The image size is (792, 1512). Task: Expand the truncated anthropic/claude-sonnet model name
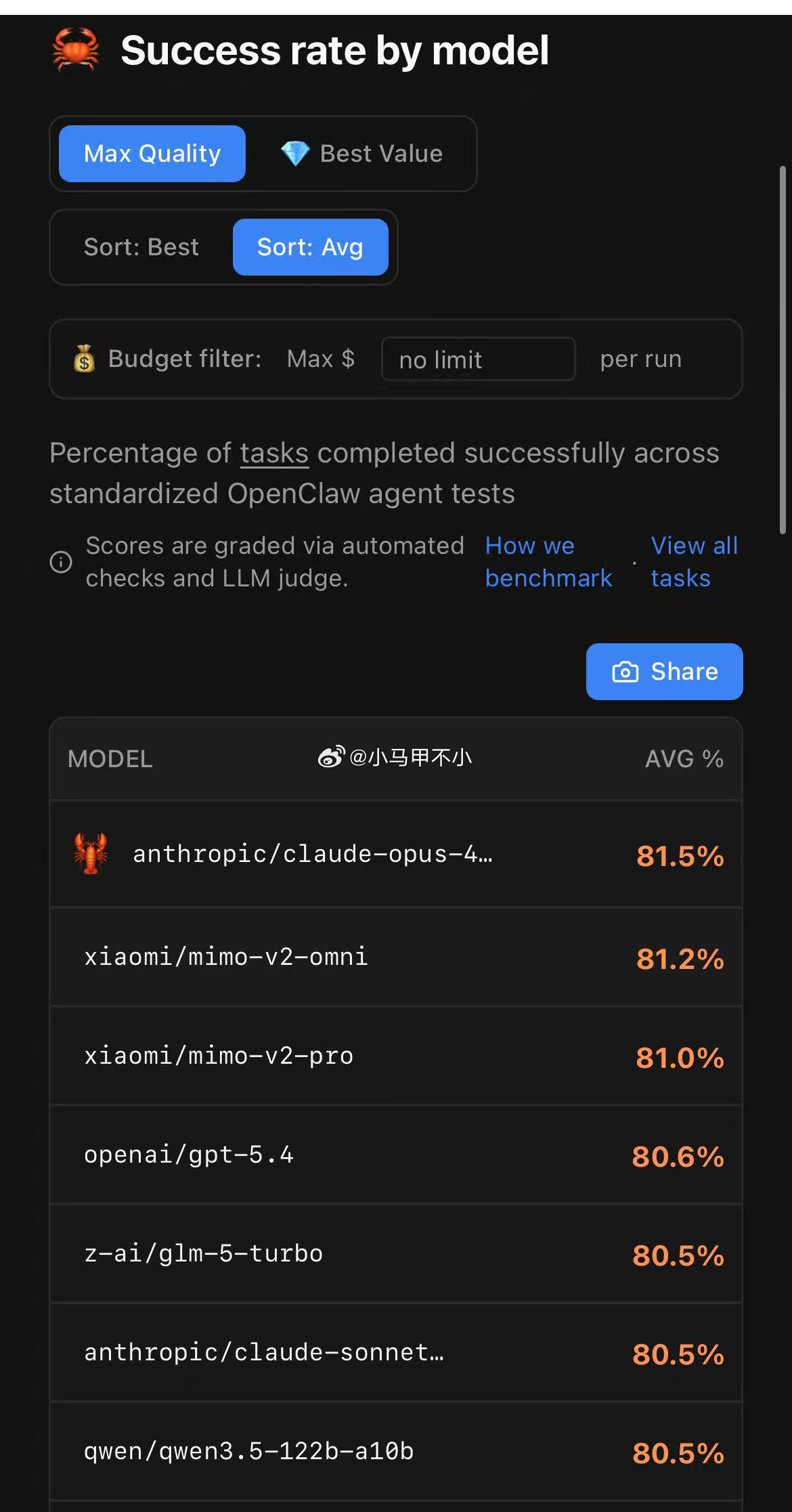click(263, 1352)
